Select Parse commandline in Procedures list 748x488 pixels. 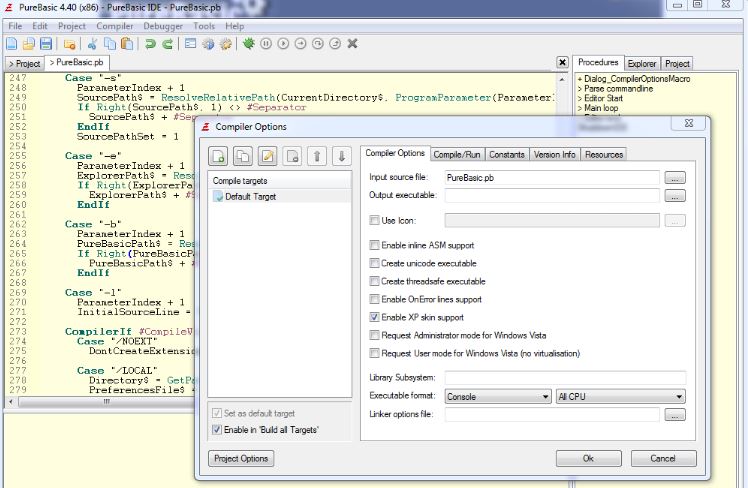pos(619,89)
